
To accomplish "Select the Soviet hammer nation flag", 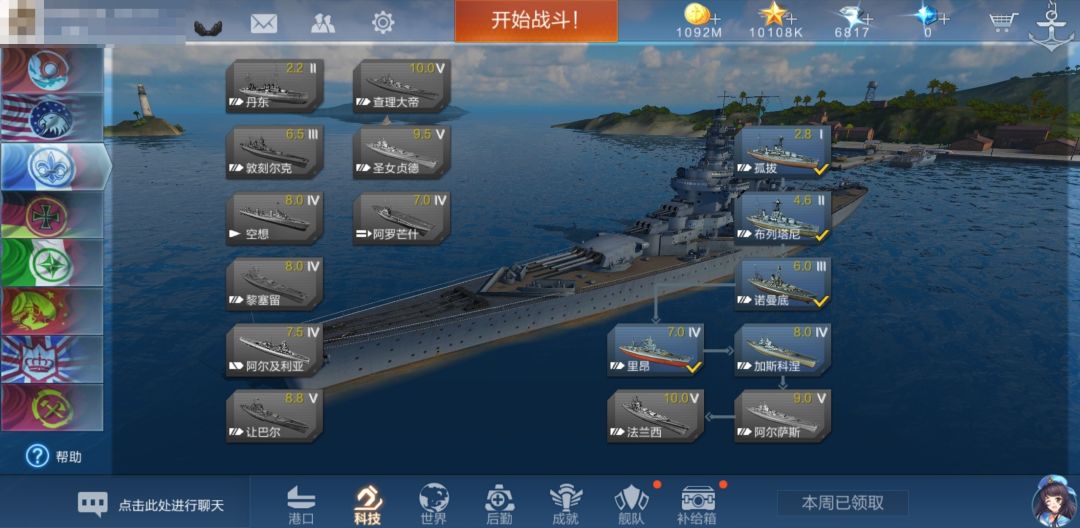I will pos(52,408).
